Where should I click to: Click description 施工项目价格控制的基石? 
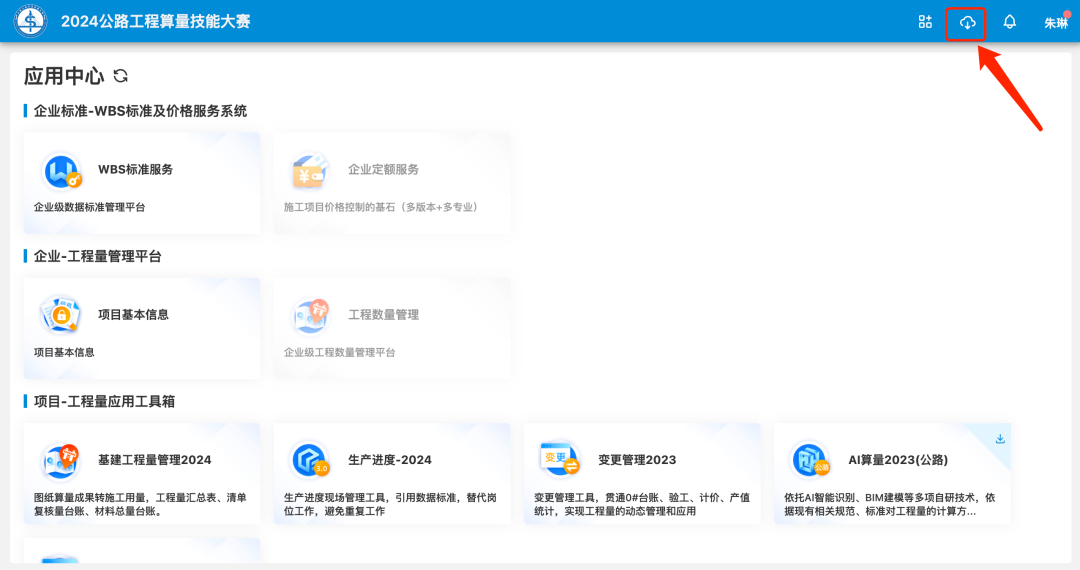coord(380,207)
